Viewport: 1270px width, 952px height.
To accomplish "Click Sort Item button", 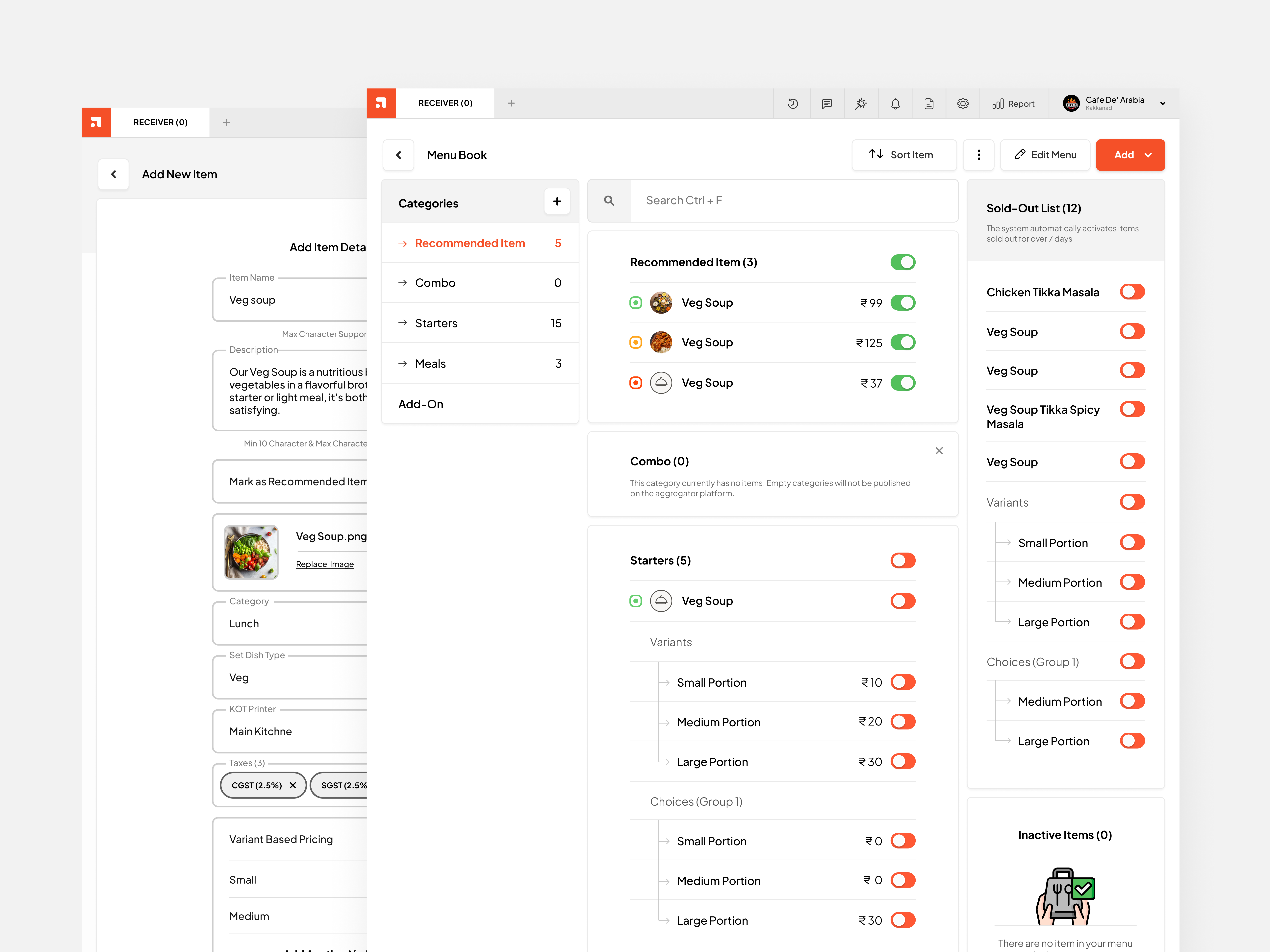I will 904,155.
